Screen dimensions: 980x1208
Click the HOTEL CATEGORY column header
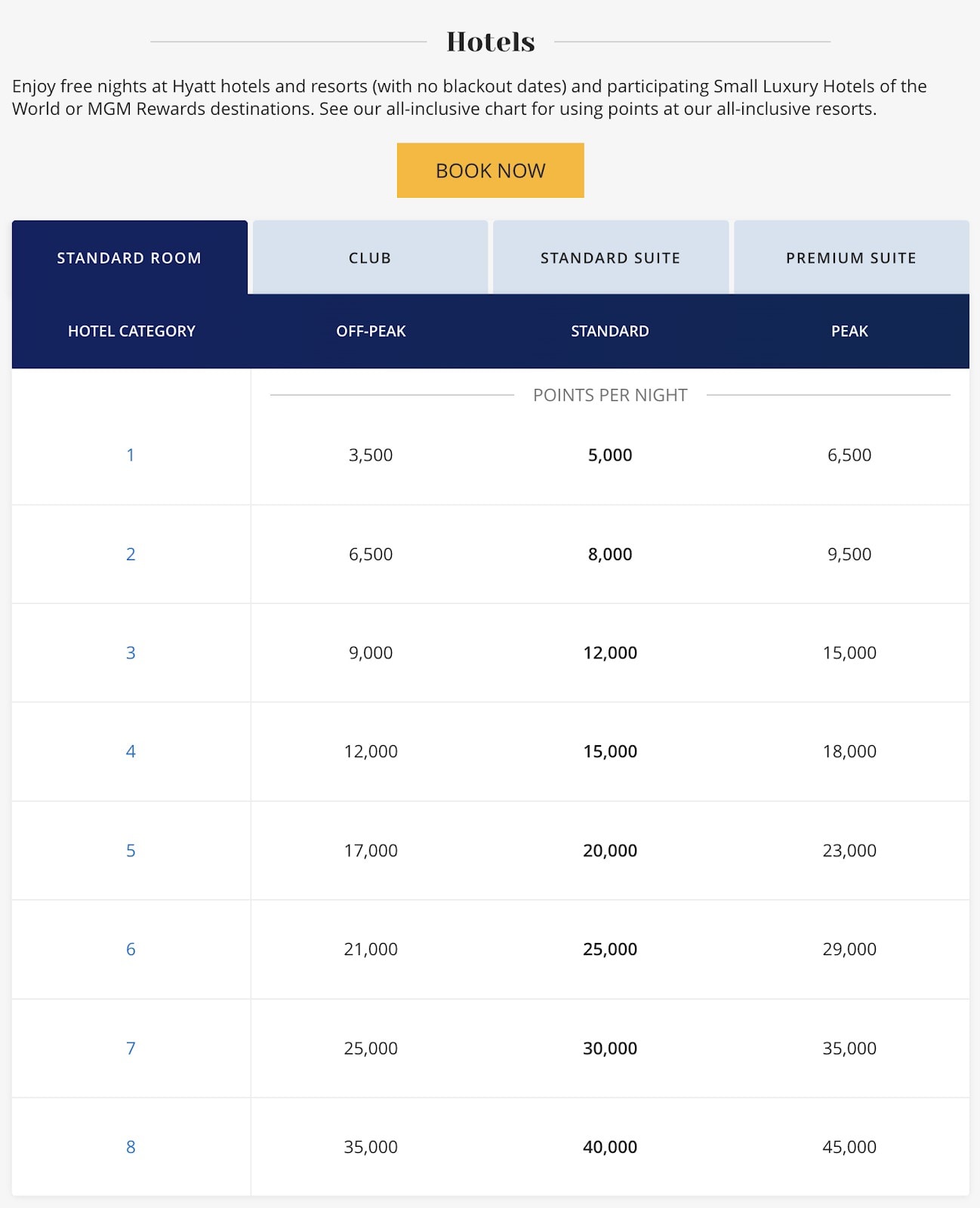pyautogui.click(x=131, y=331)
